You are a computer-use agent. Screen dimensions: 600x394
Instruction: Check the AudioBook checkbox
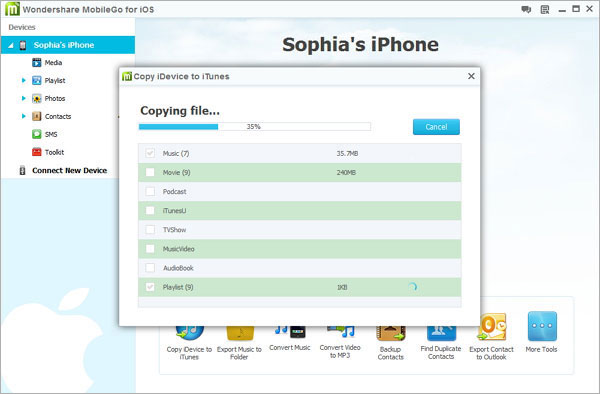[x=150, y=268]
